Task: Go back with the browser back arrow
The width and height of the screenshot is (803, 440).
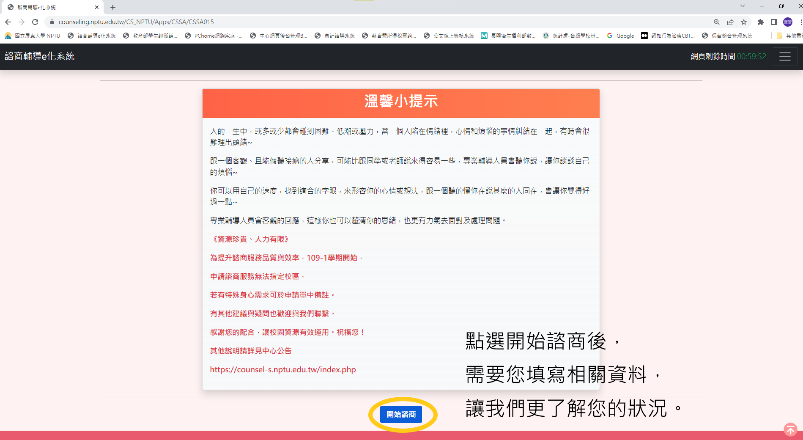Action: 8,22
